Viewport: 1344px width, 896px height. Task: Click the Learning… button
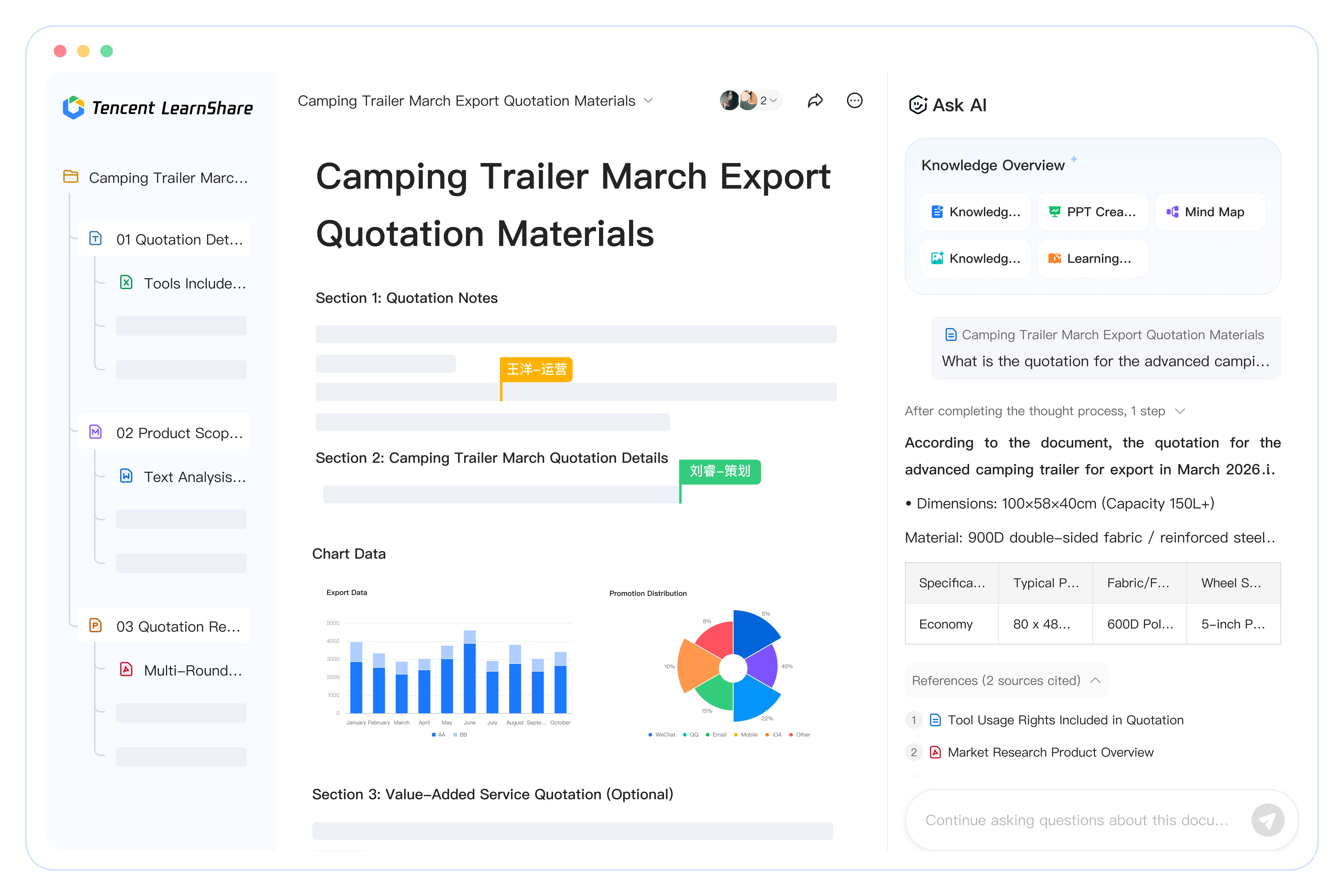1093,258
